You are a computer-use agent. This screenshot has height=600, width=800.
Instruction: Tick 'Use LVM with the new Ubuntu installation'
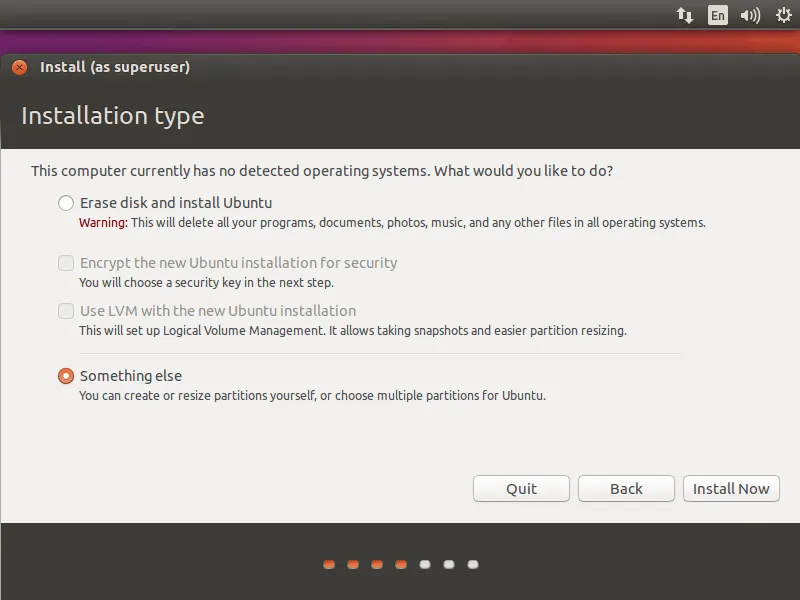(66, 311)
